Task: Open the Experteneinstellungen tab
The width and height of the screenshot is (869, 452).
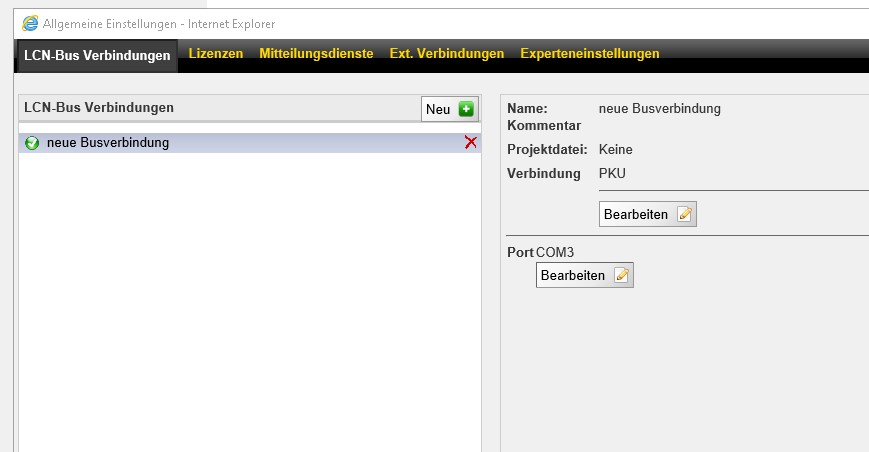Action: (x=590, y=54)
